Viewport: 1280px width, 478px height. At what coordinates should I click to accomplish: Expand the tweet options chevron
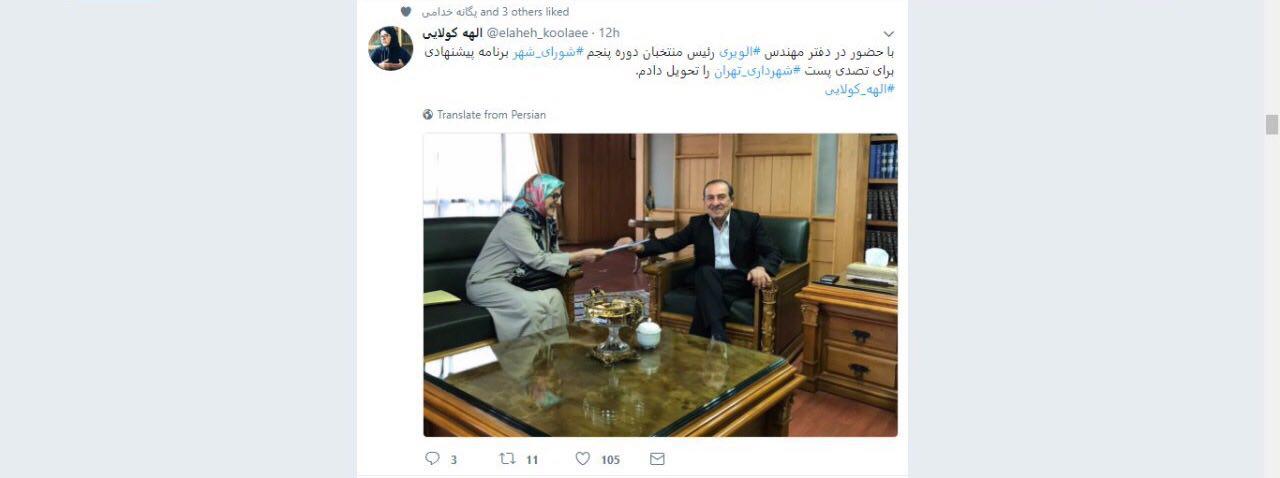click(x=888, y=34)
